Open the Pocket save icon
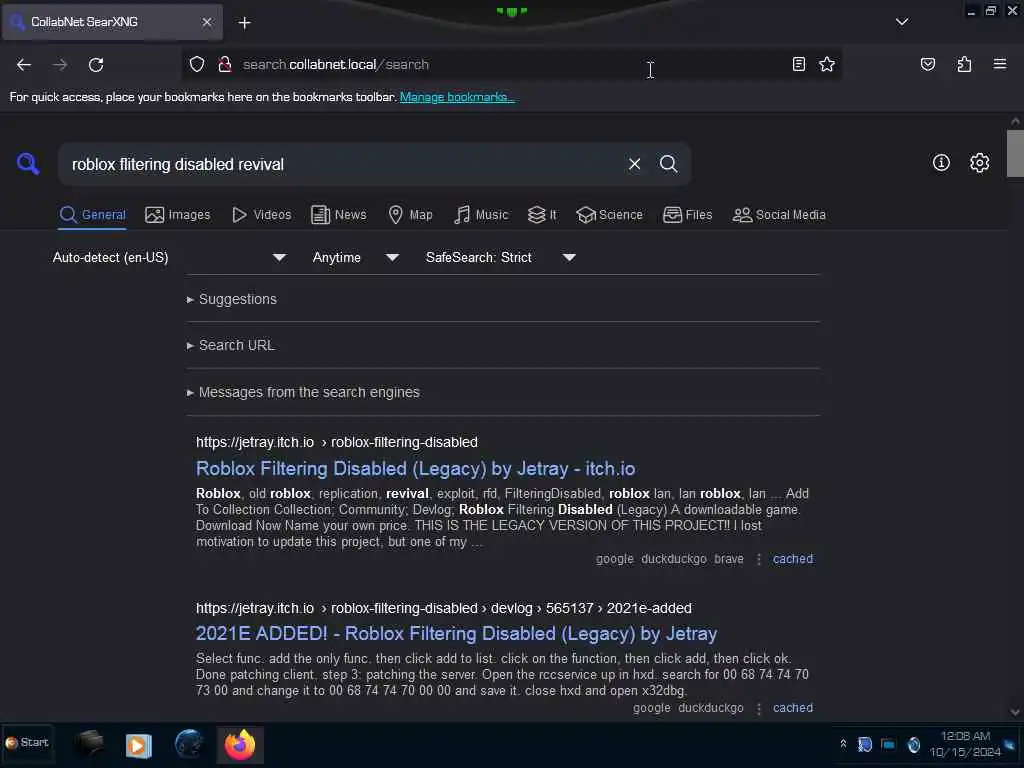1024x768 pixels. pos(927,64)
